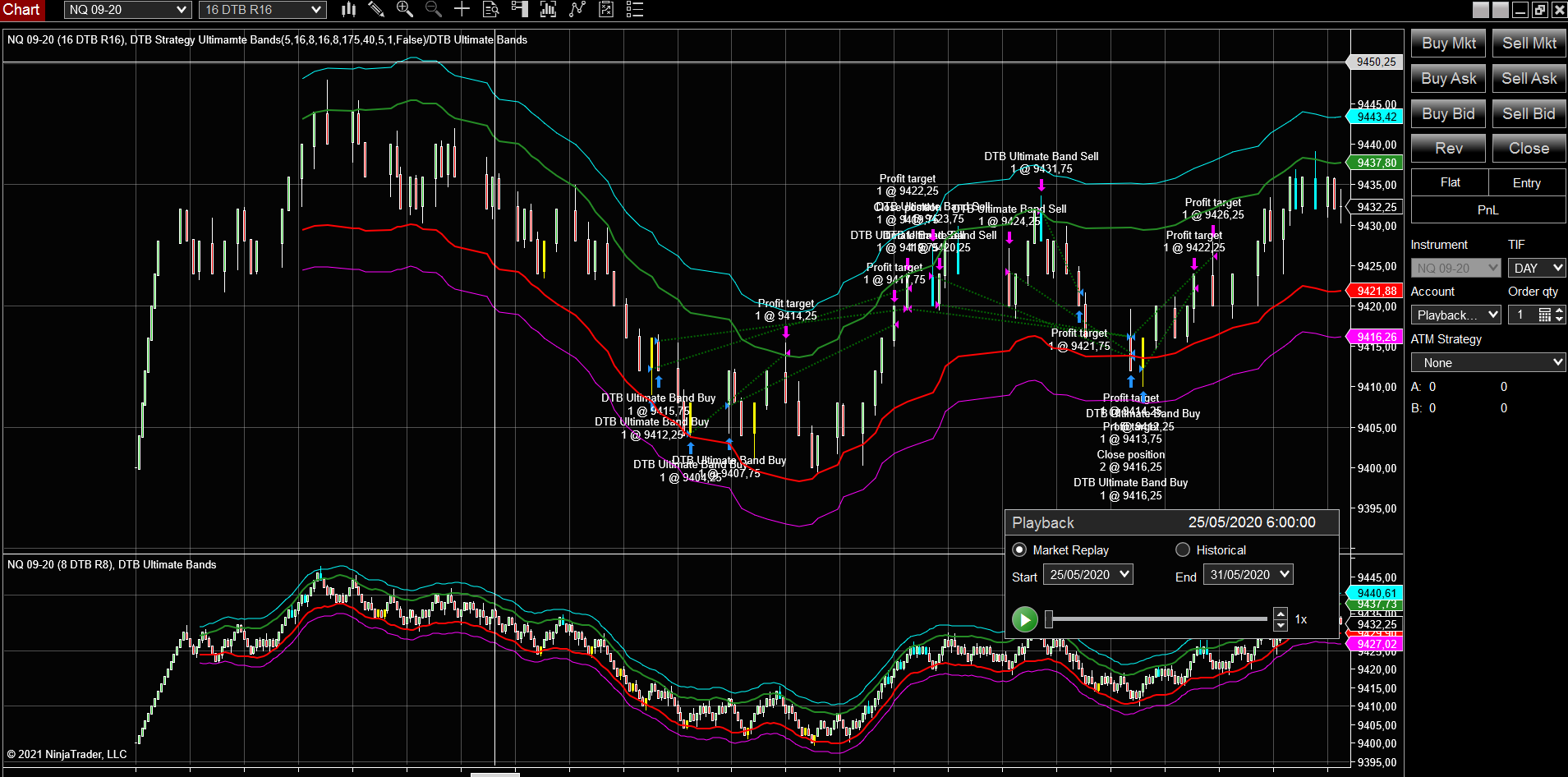Open the bar type candlestick icon

[349, 9]
